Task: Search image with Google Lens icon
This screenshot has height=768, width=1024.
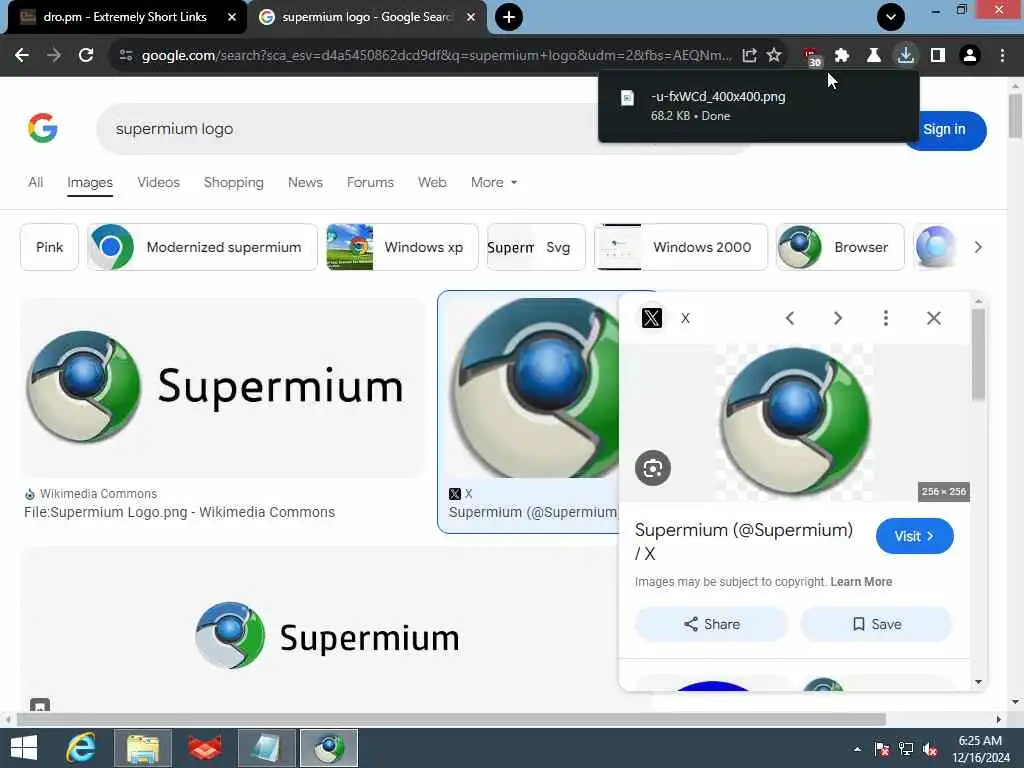Action: click(652, 468)
